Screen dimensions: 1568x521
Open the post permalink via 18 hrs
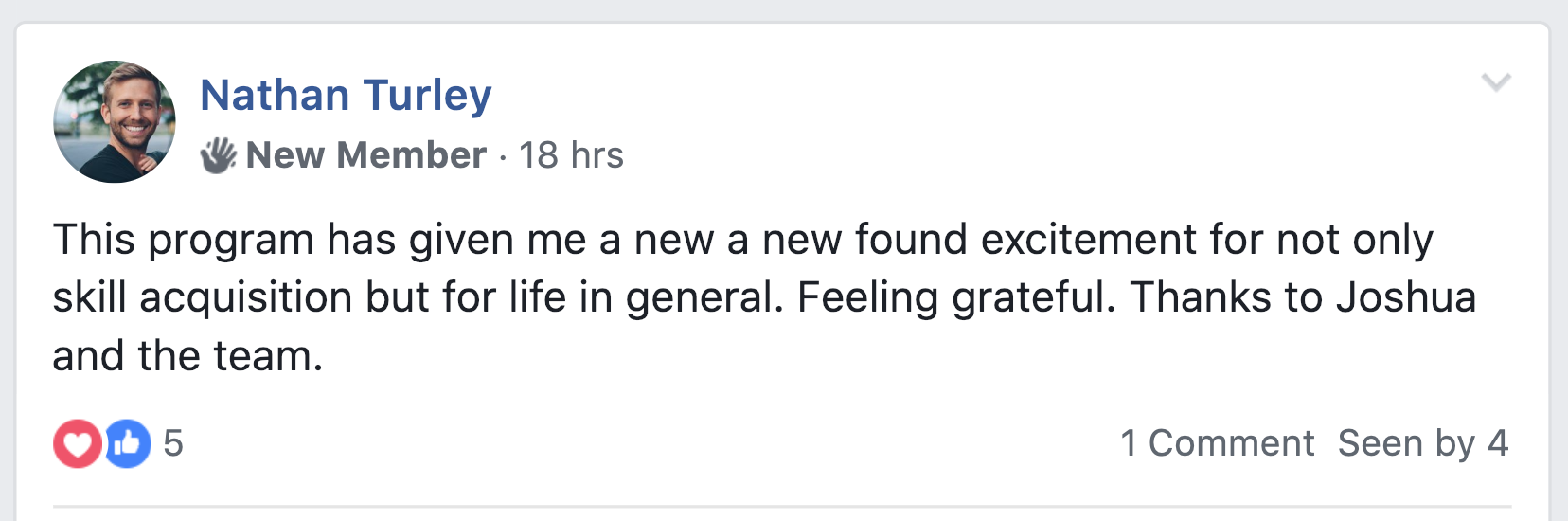571,155
